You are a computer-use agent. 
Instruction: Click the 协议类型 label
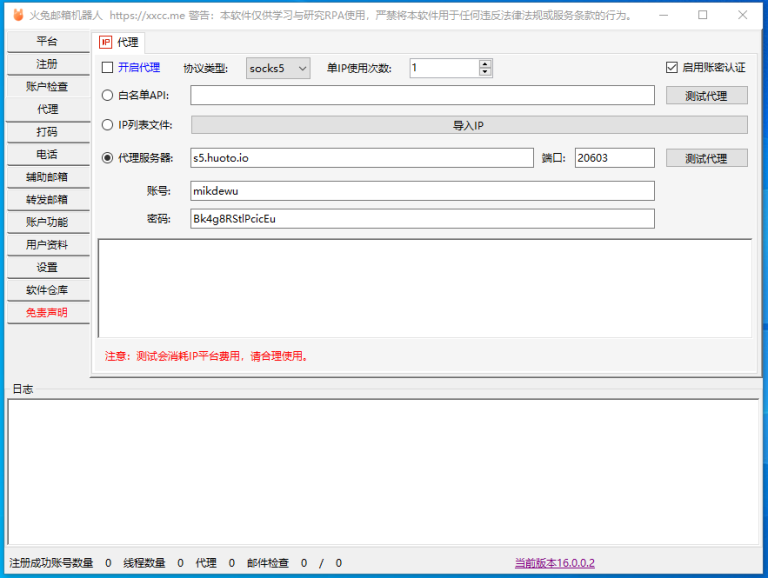(206, 68)
